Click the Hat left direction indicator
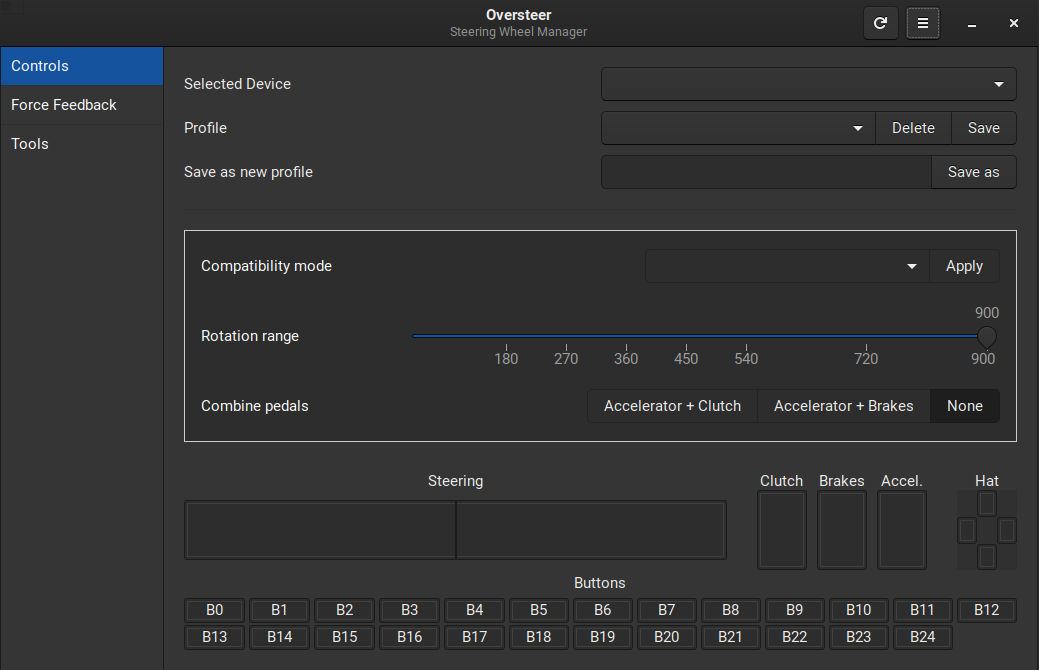The width and height of the screenshot is (1039, 670). point(967,531)
